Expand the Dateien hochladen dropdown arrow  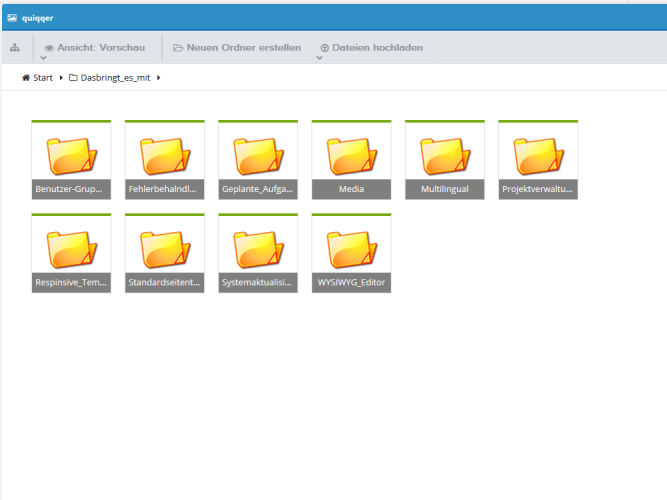(x=319, y=59)
